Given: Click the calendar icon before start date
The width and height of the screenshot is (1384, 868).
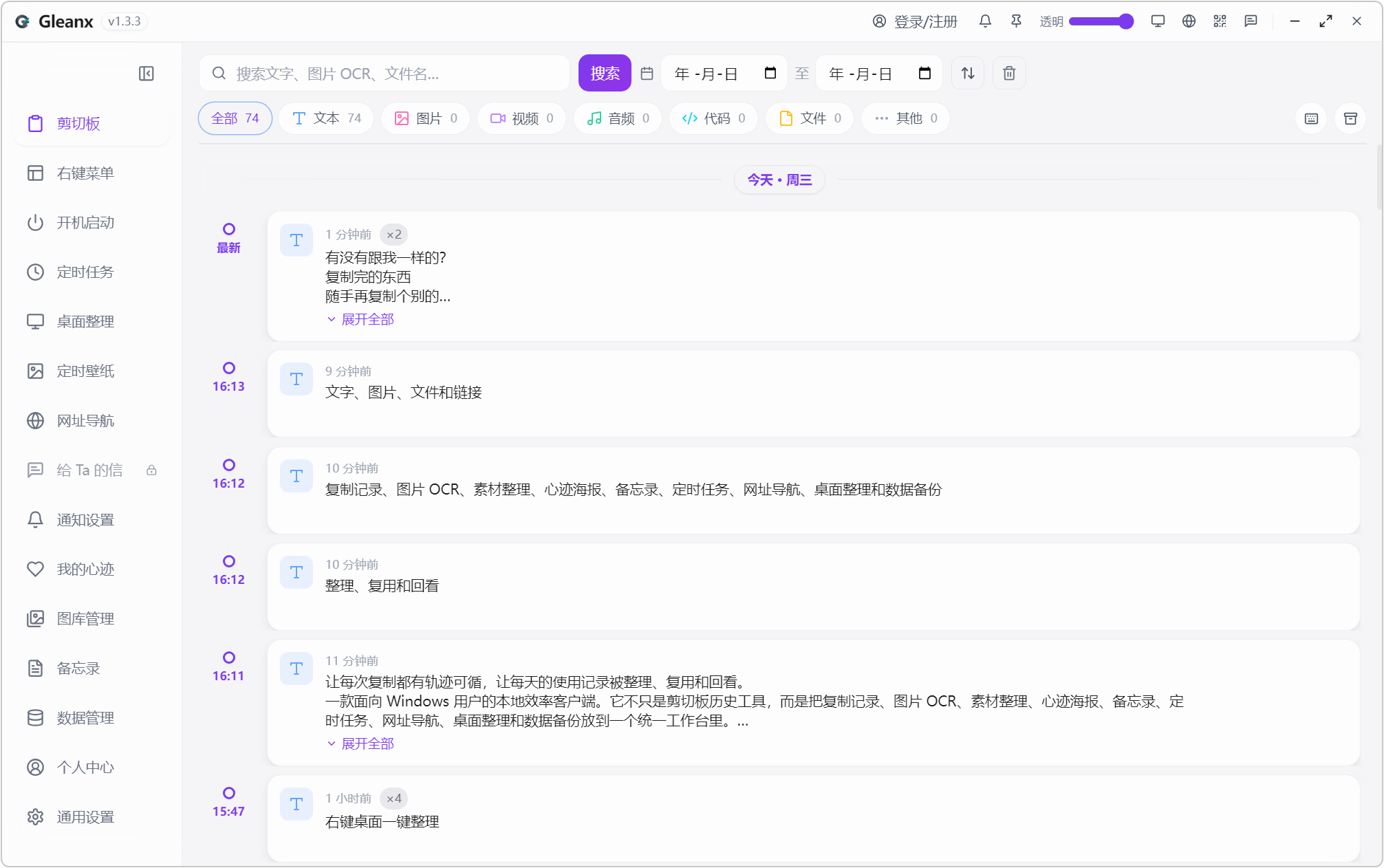Looking at the screenshot, I should tap(647, 73).
